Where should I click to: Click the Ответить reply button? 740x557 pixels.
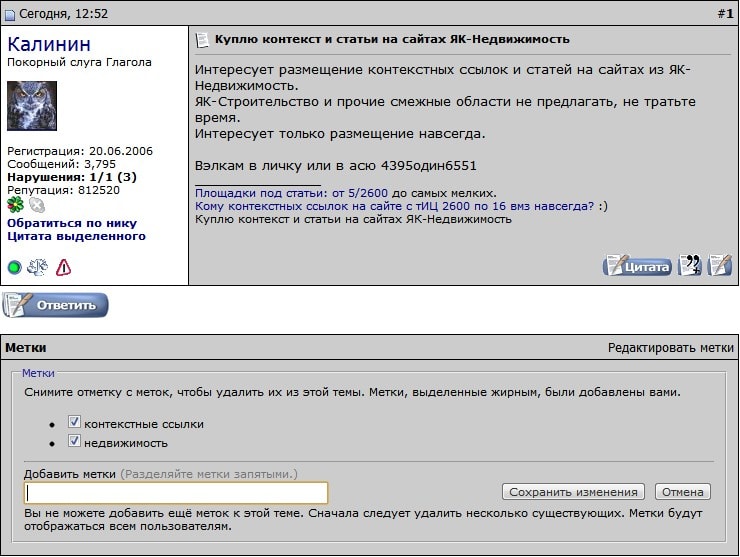pyautogui.click(x=55, y=305)
